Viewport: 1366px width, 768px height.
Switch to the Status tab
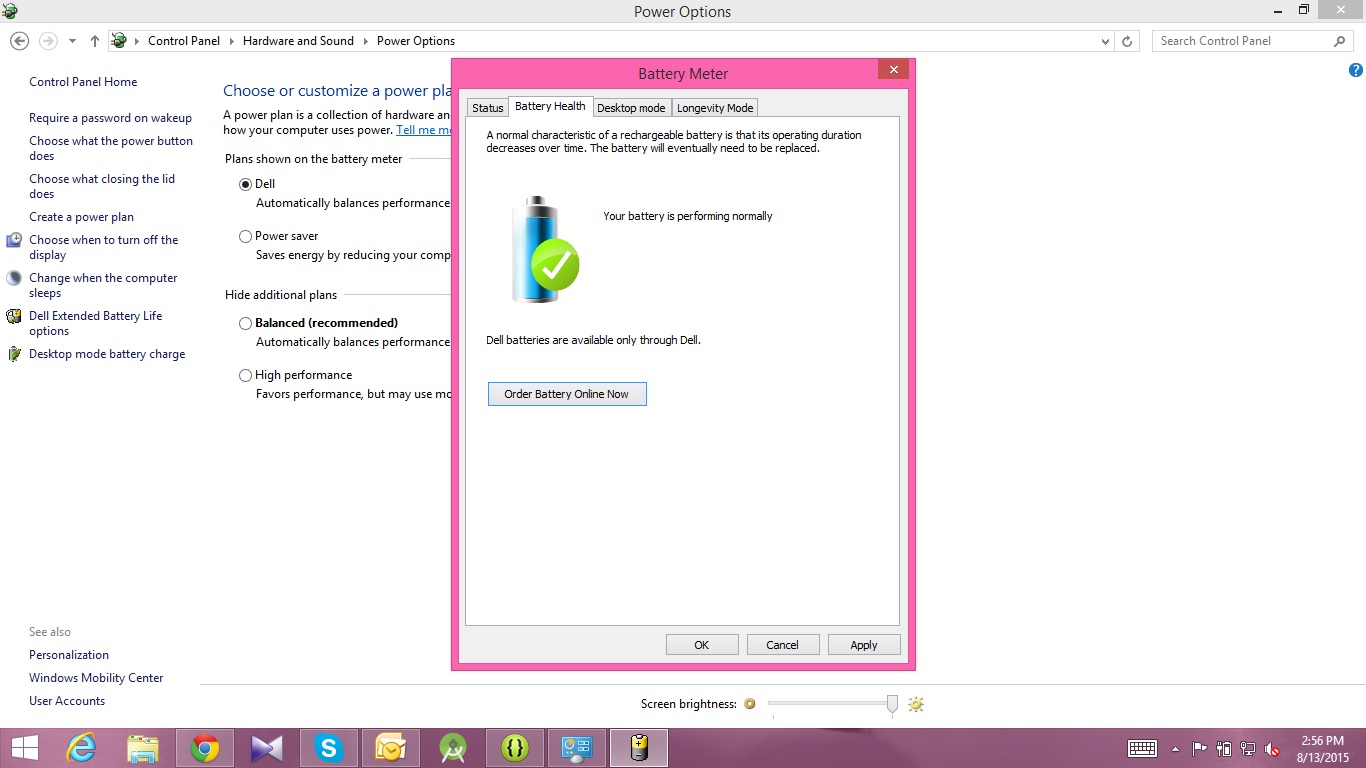pos(488,108)
